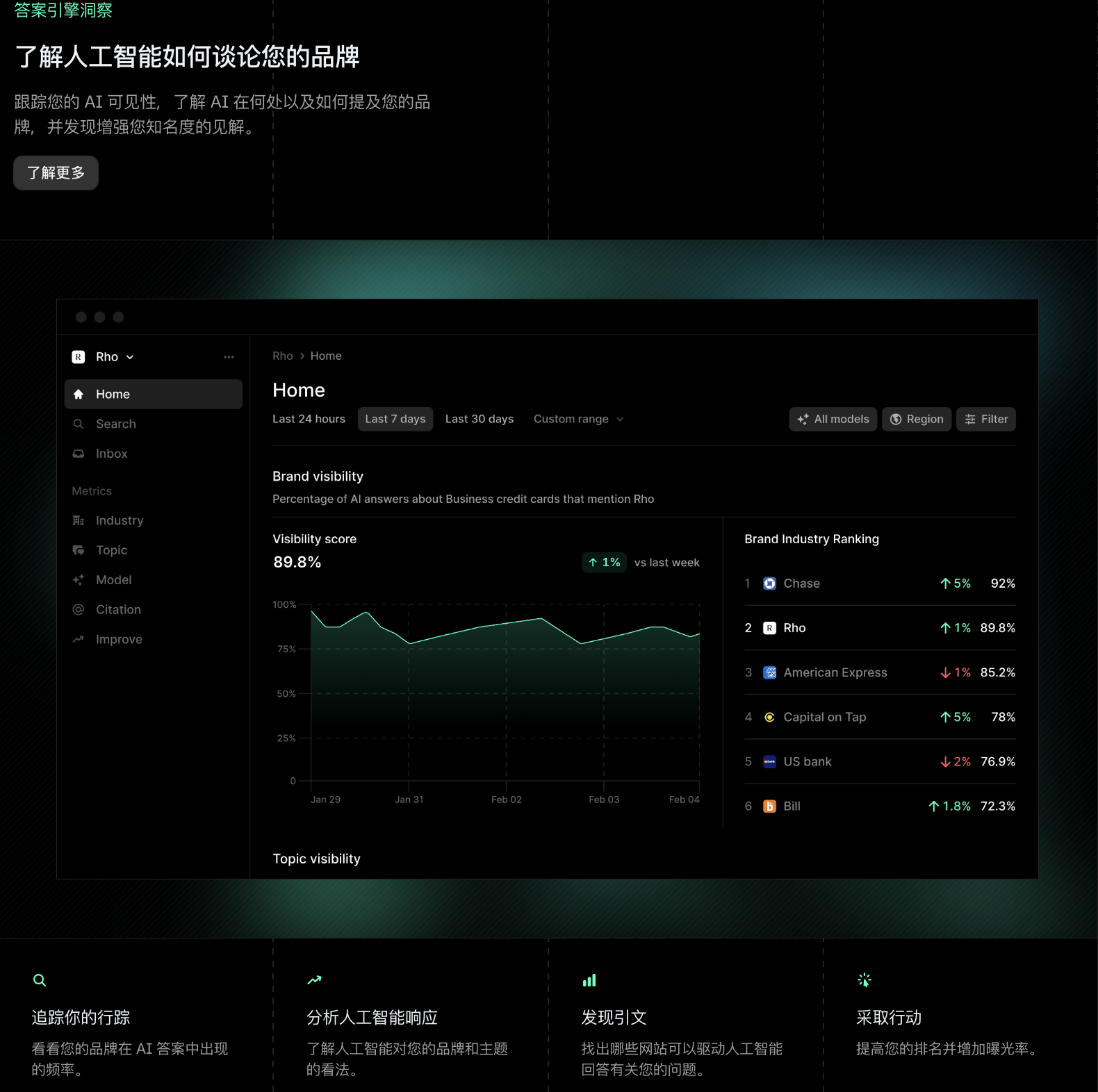Open the Improve page in sidebar
This screenshot has height=1092, width=1098.
(x=119, y=639)
